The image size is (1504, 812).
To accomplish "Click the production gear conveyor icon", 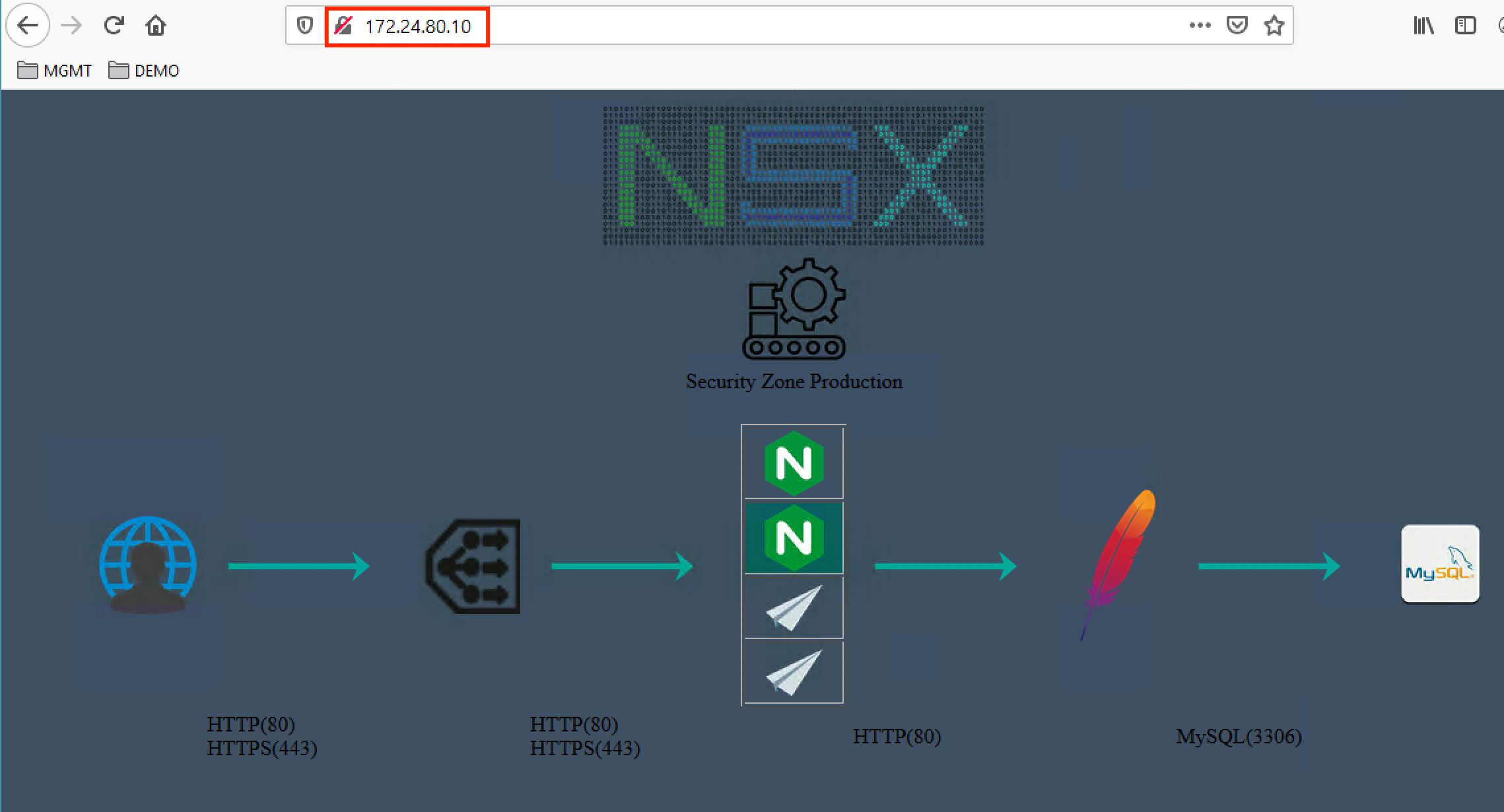I will (x=794, y=309).
